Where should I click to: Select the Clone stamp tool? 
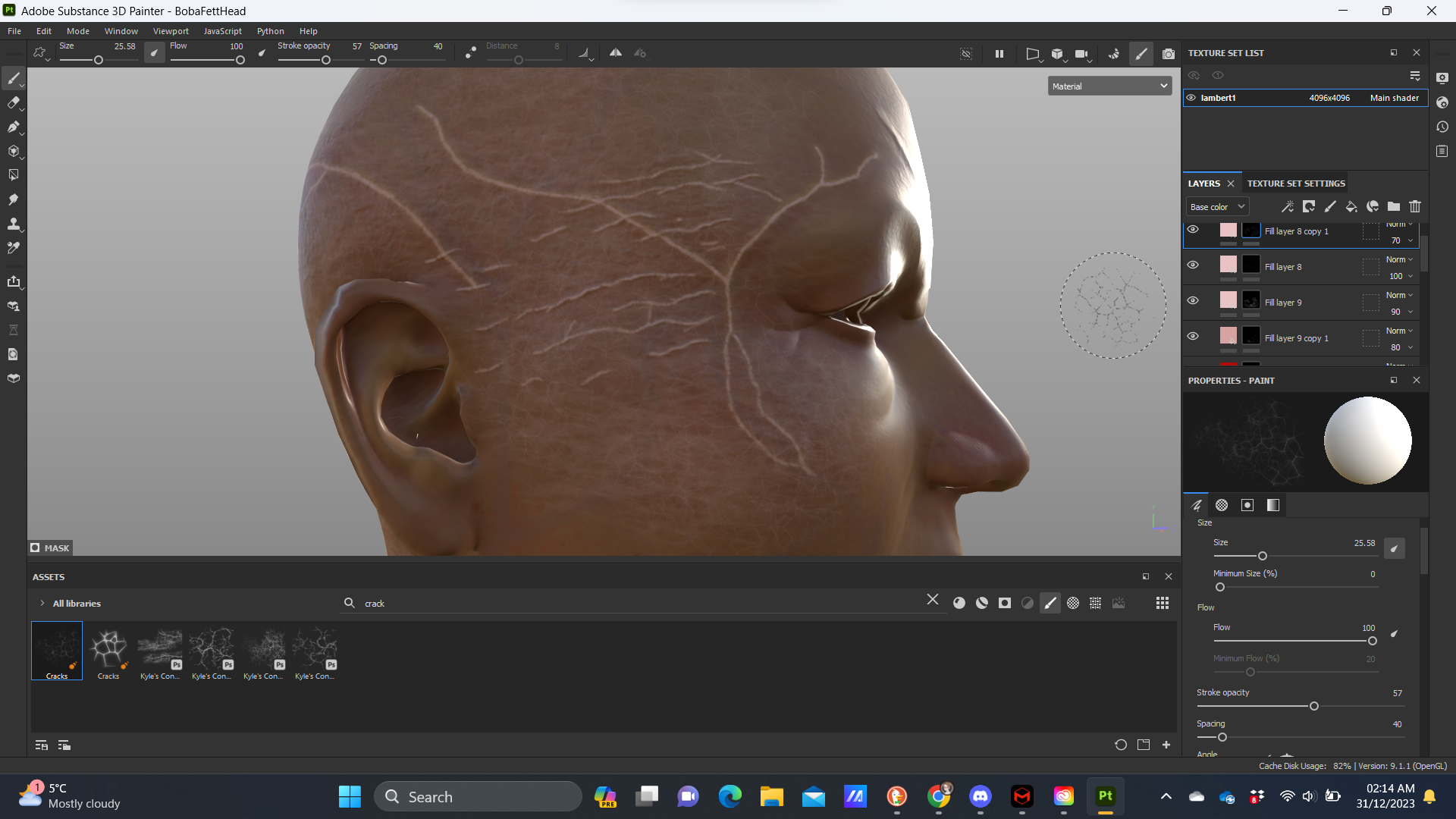tap(14, 224)
